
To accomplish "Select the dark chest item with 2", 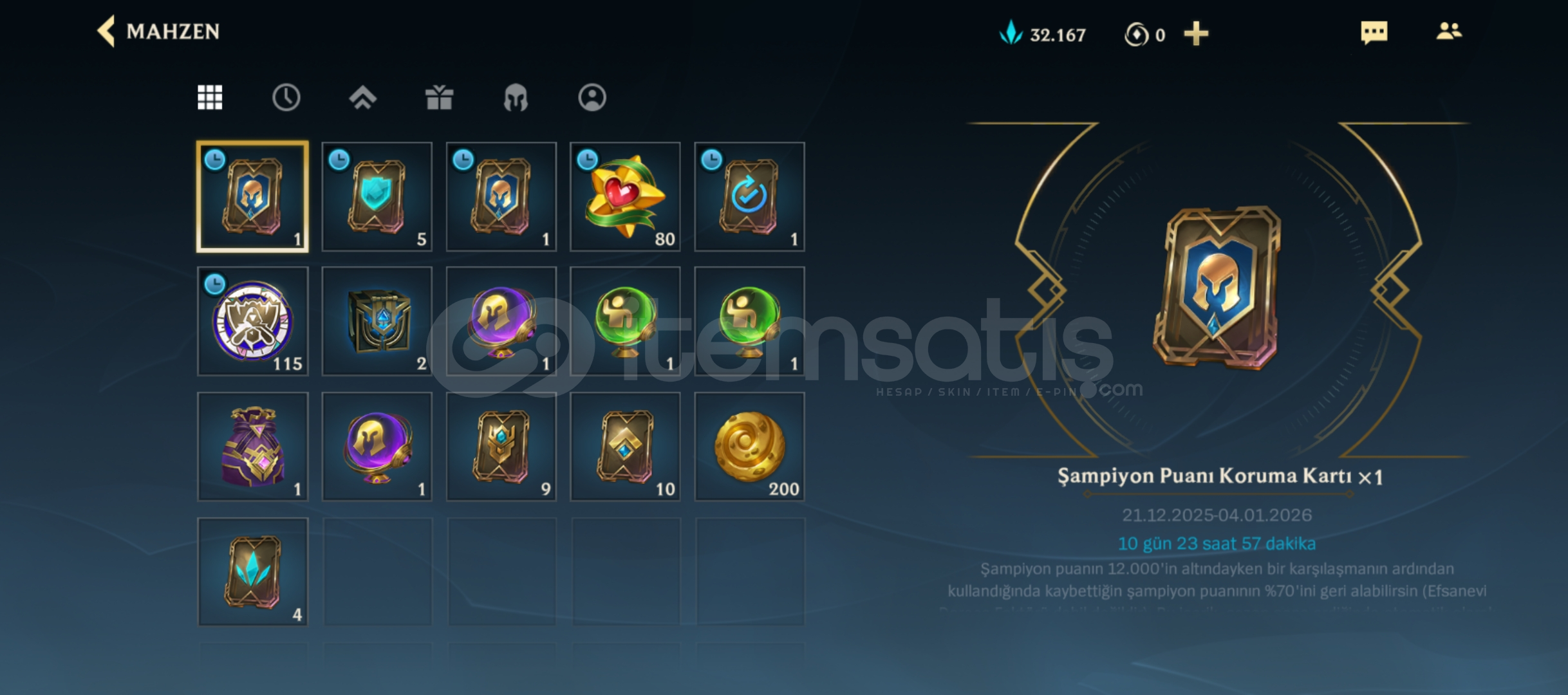I will pyautogui.click(x=377, y=321).
